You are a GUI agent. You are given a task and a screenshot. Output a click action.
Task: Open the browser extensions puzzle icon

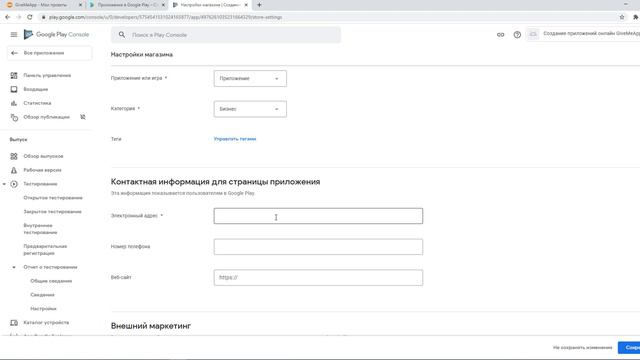point(636,17)
